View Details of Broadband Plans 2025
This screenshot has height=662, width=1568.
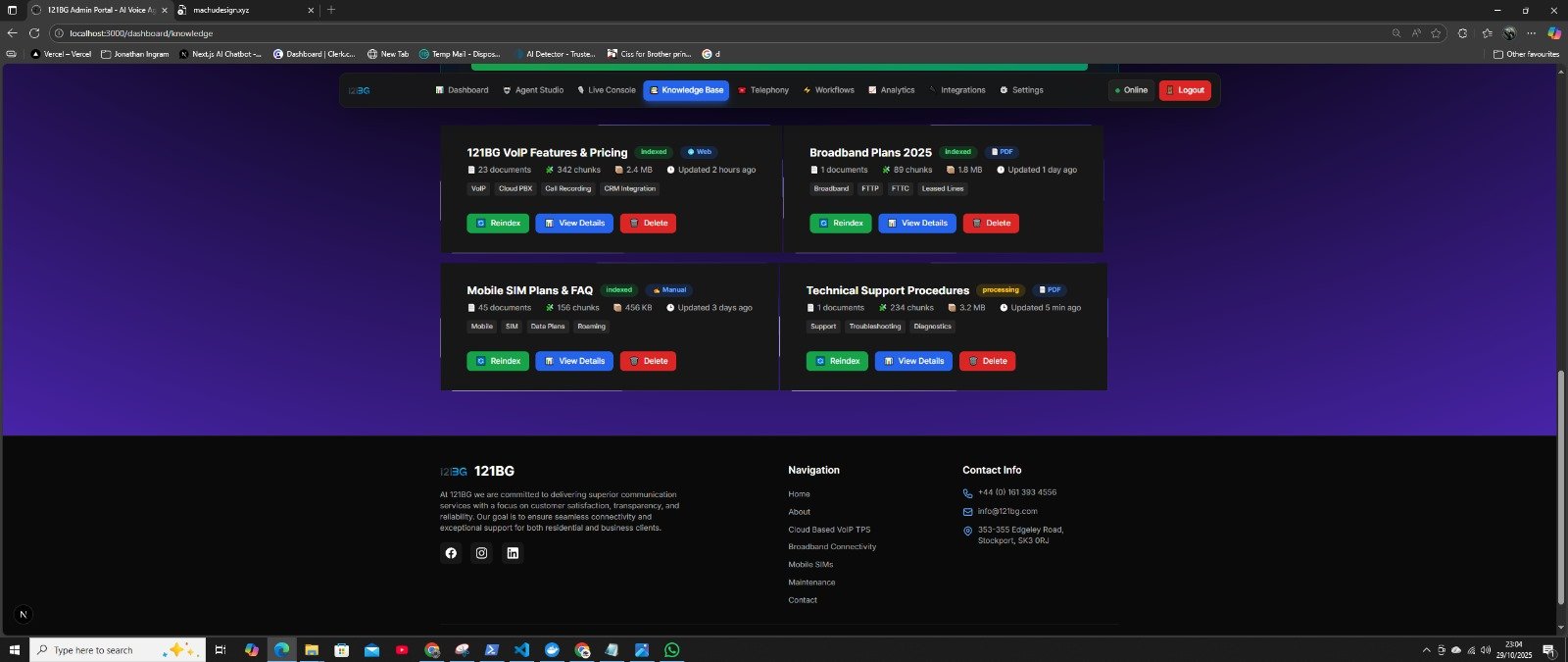click(x=917, y=224)
